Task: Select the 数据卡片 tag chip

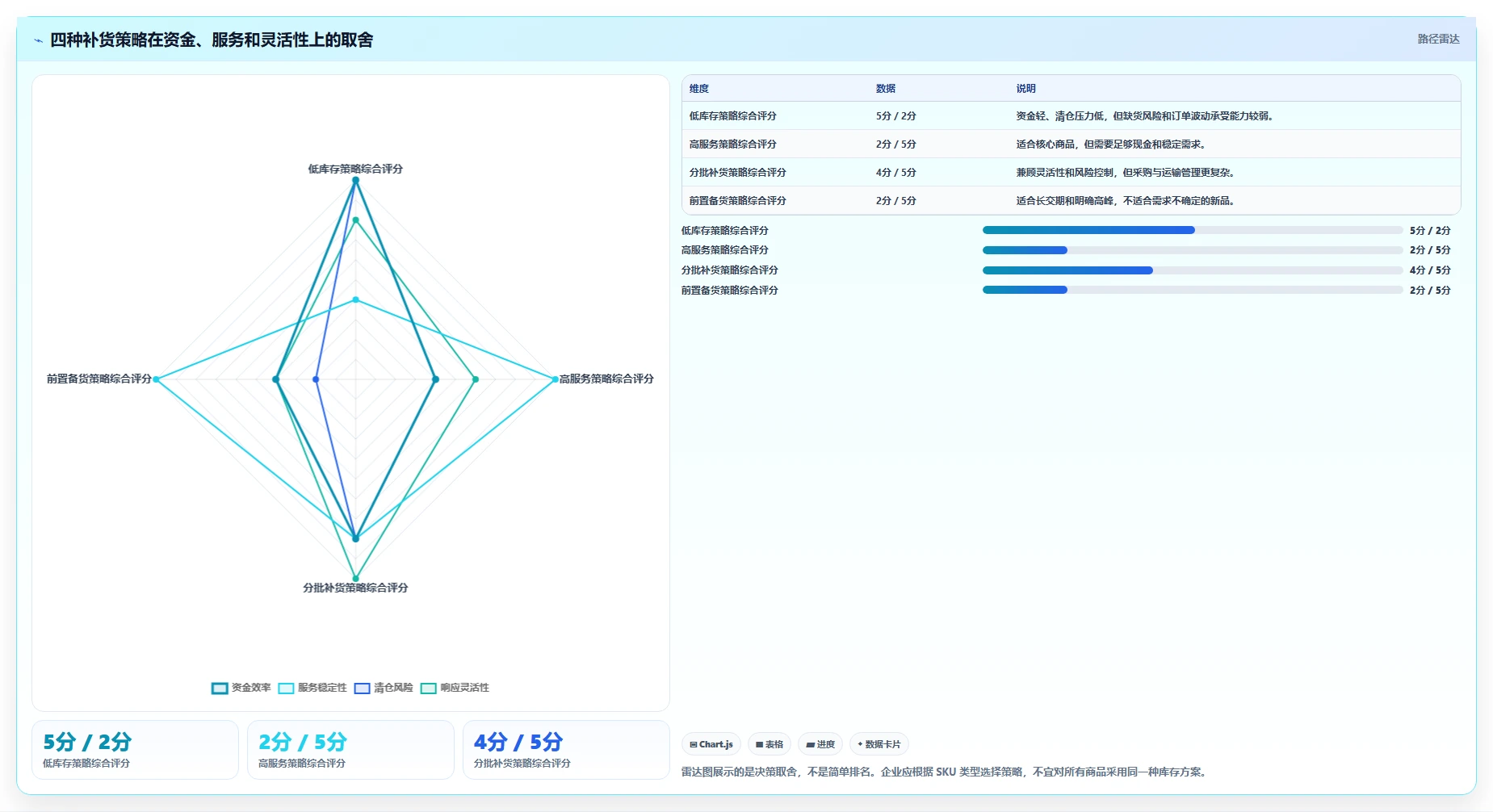Action: coord(879,744)
